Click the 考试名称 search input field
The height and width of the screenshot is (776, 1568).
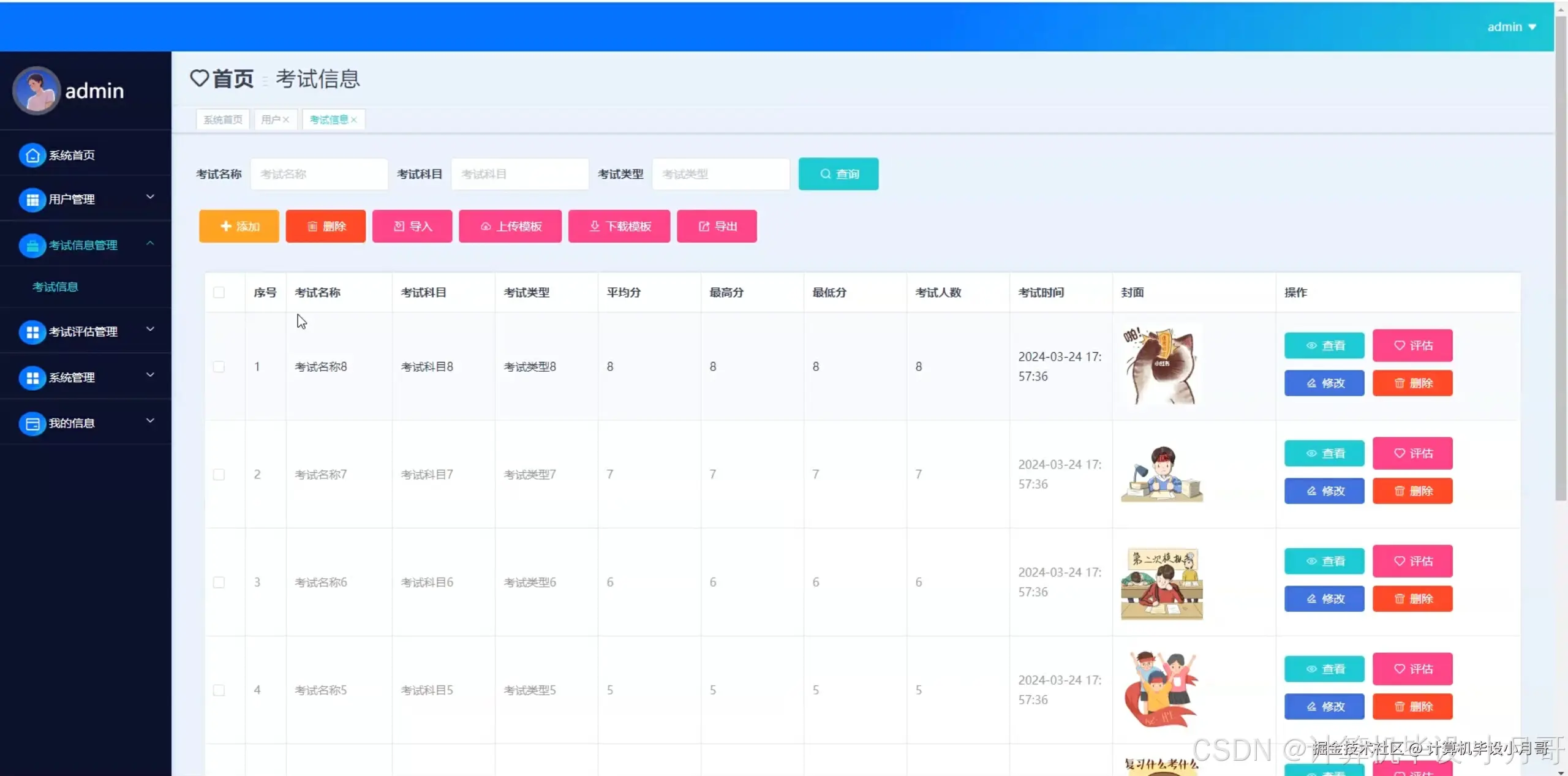pos(319,174)
